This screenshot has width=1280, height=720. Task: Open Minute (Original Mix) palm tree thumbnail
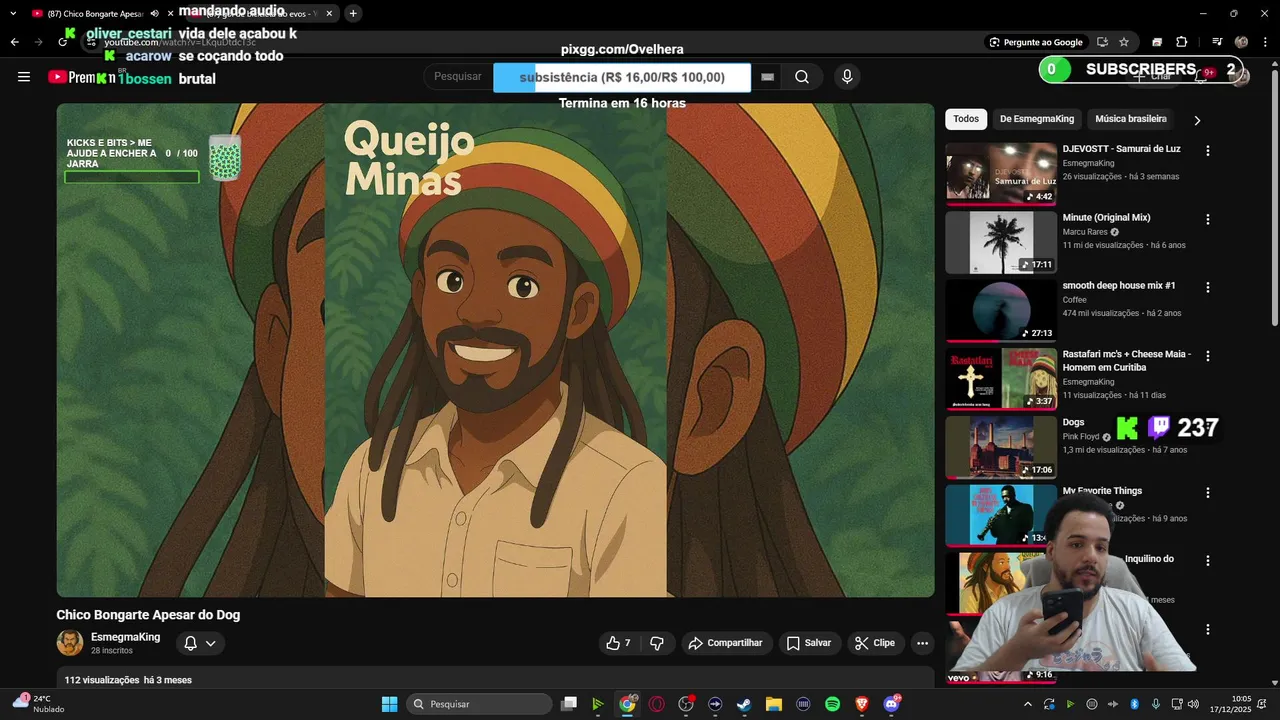pyautogui.click(x=1001, y=242)
